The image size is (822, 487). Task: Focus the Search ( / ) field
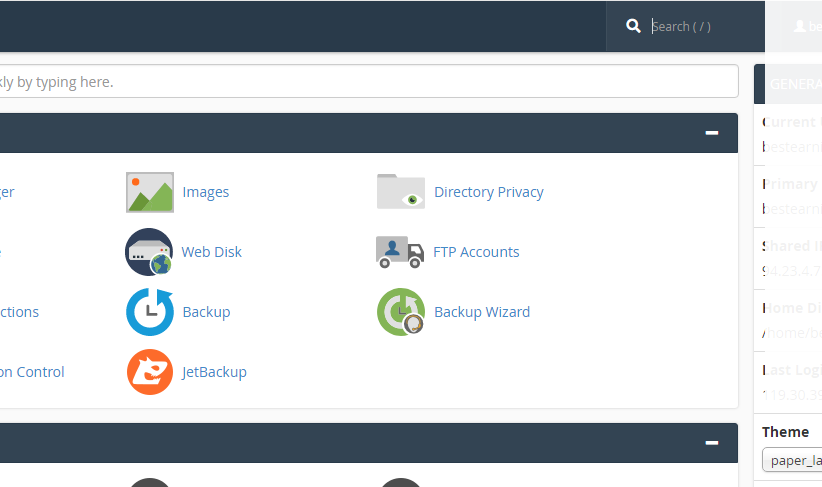click(x=700, y=26)
